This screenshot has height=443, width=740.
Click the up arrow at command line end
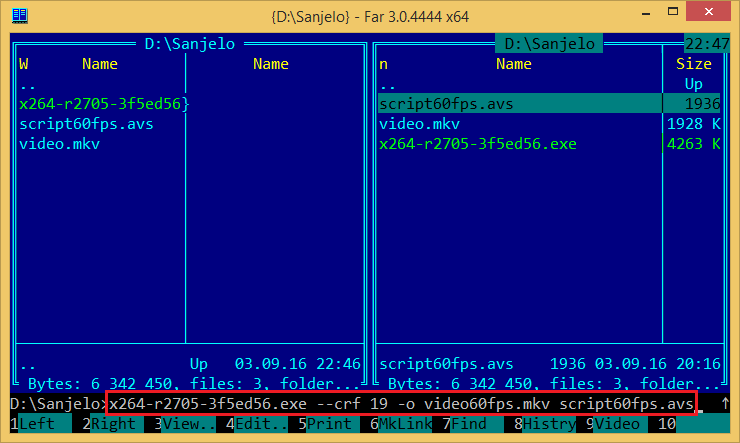point(724,404)
